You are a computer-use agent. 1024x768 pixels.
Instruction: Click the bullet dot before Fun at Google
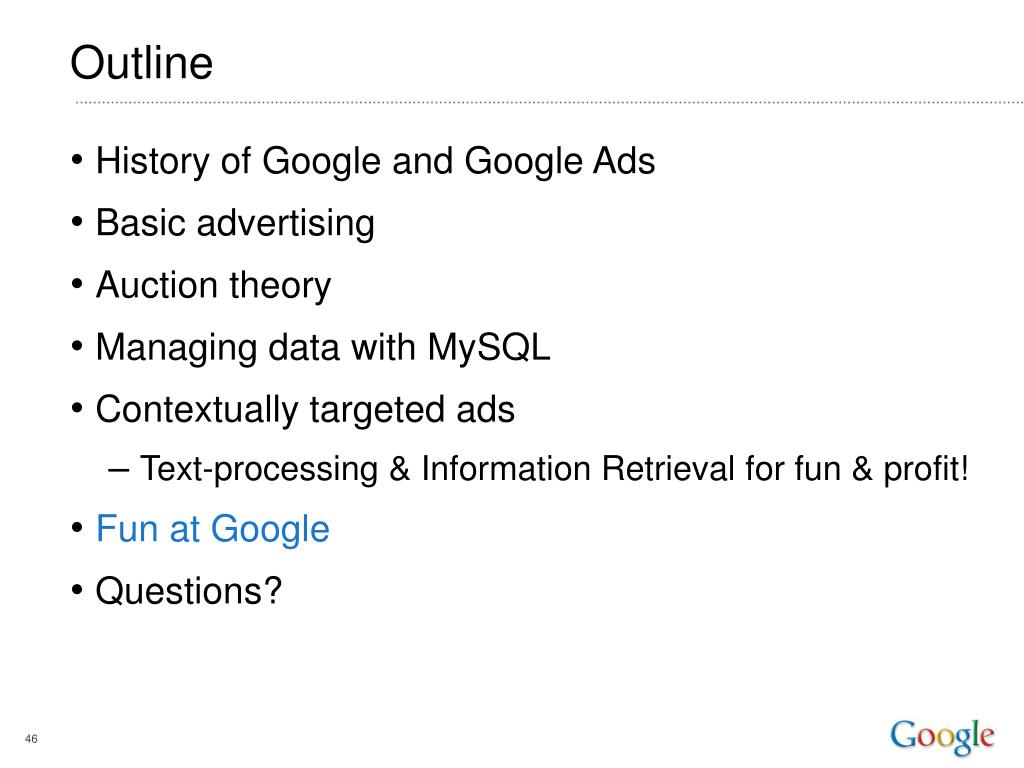[77, 528]
